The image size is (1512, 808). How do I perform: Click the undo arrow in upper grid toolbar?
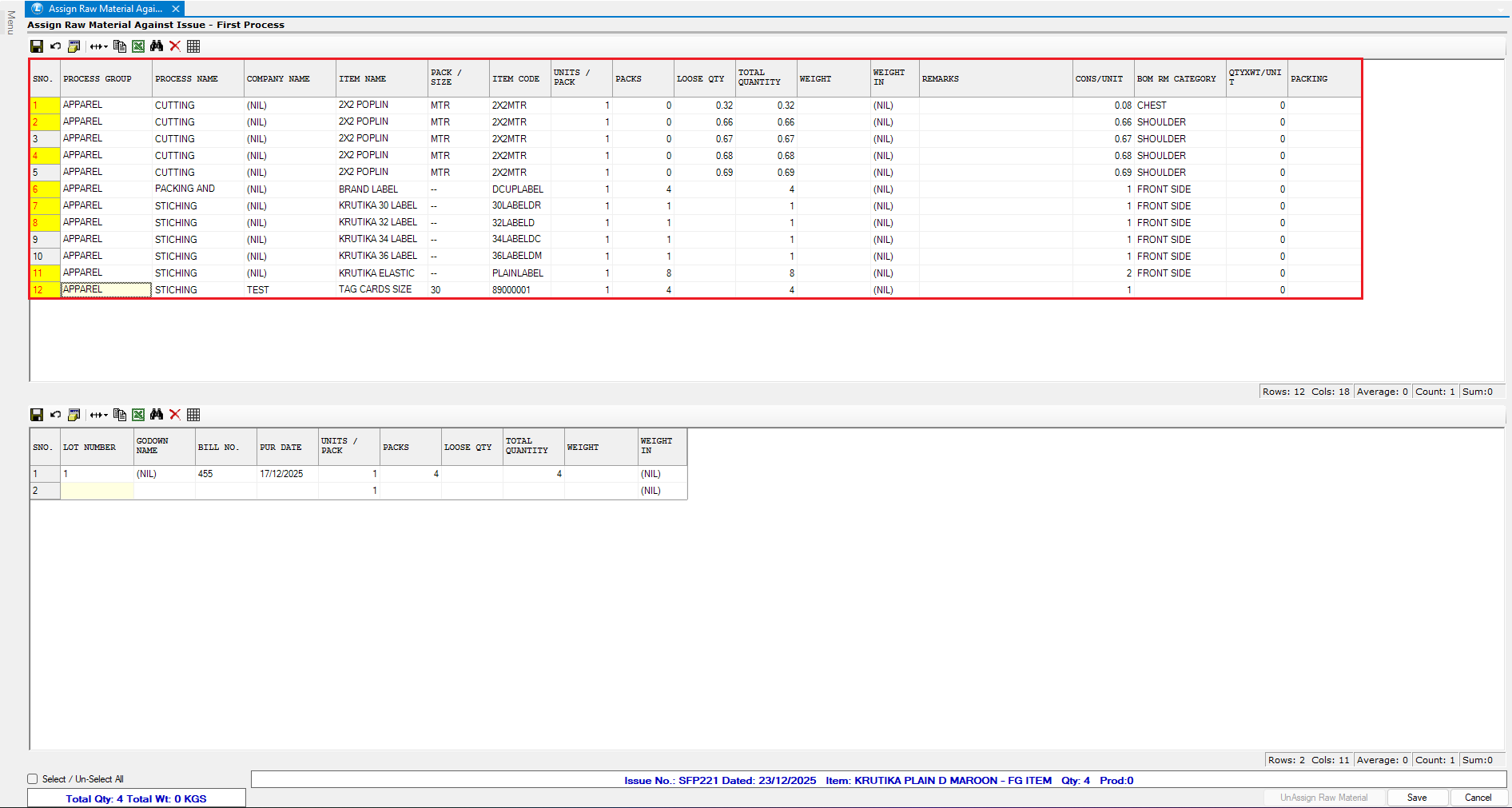click(55, 46)
